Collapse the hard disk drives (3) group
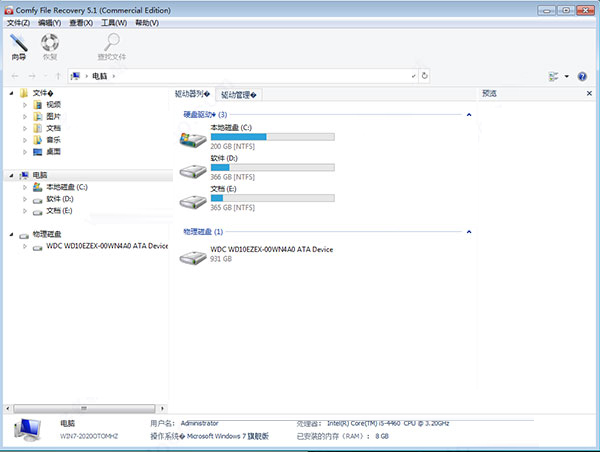The height and width of the screenshot is (452, 600). click(x=469, y=114)
